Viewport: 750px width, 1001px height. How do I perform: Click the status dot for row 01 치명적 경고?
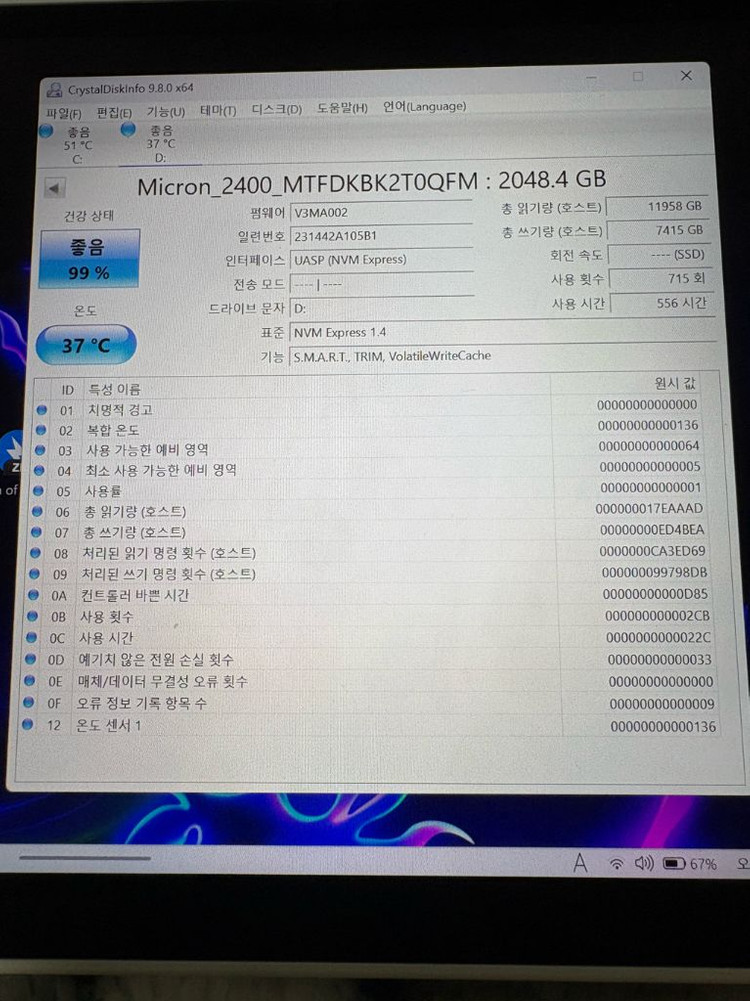coord(42,410)
